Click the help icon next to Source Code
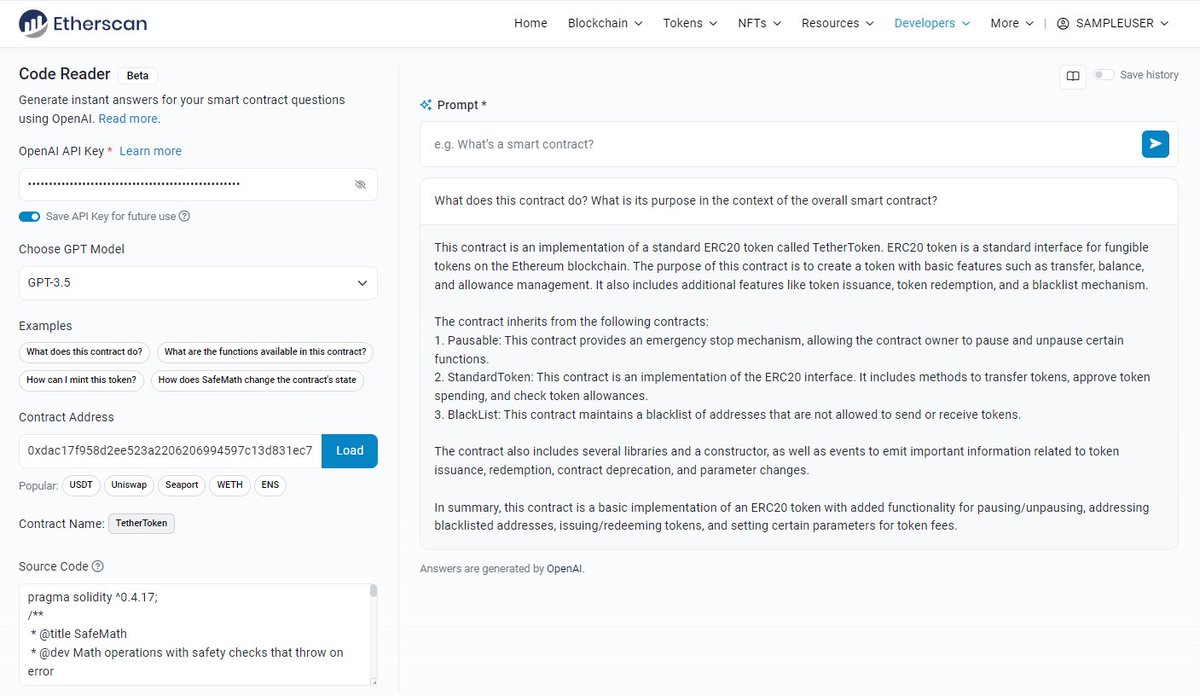This screenshot has height=696, width=1200. (x=98, y=566)
